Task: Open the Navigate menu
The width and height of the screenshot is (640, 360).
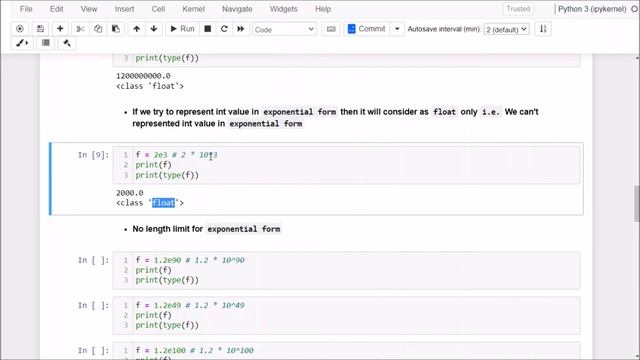Action: (237, 9)
